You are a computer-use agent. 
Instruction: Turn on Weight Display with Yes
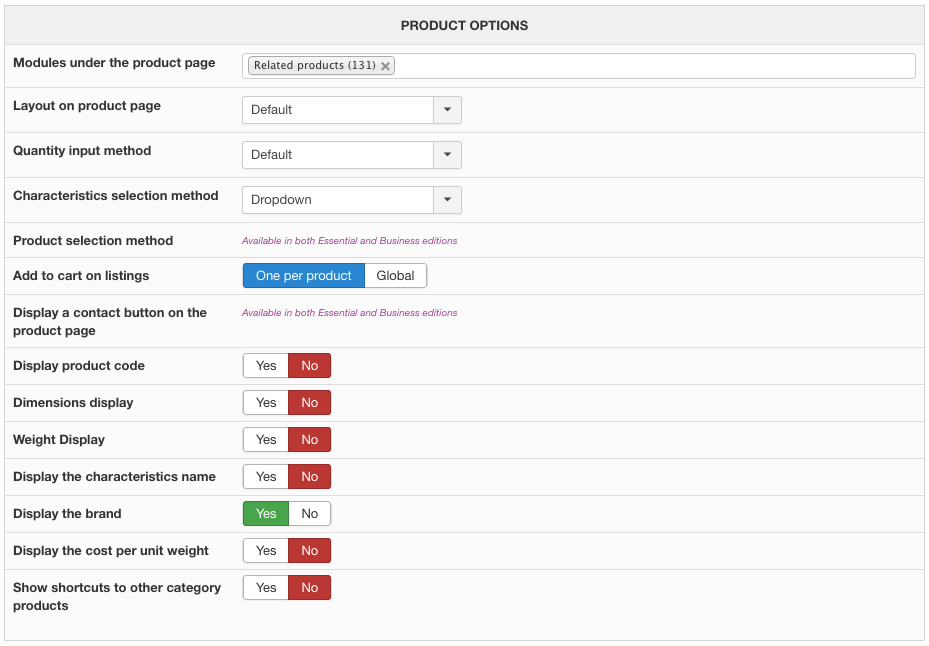pos(266,440)
